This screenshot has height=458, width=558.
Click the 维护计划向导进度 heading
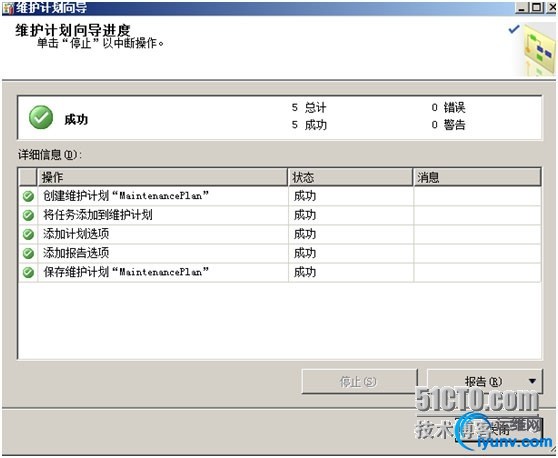tap(73, 30)
